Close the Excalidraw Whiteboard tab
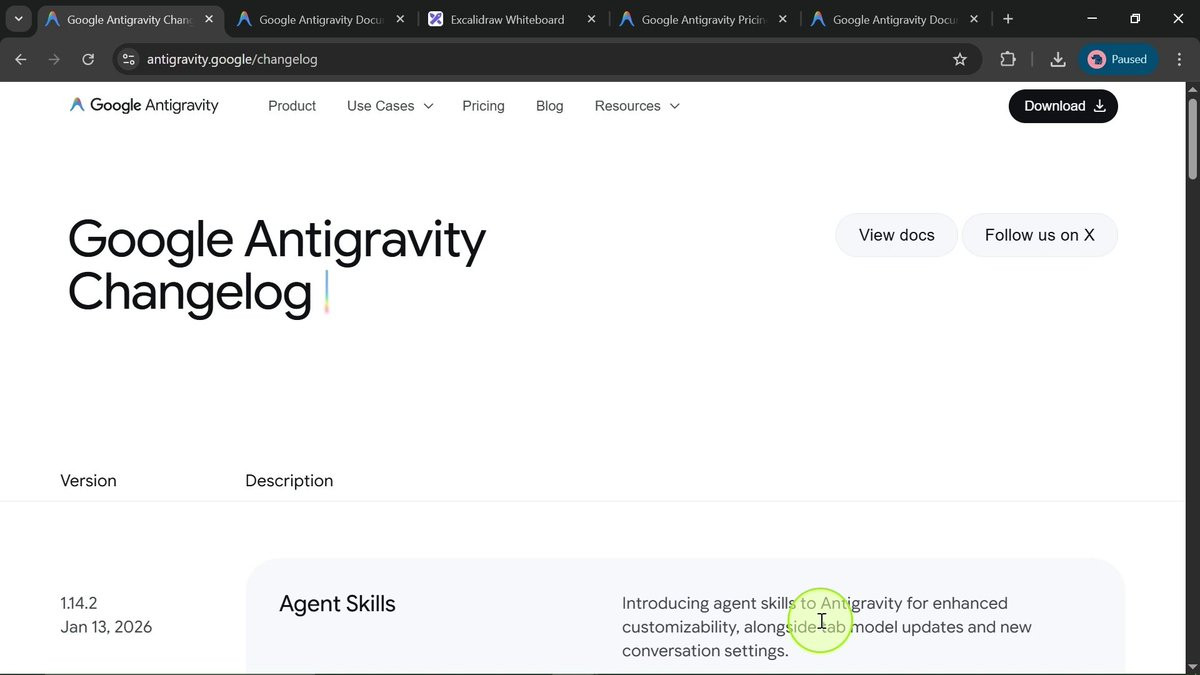Viewport: 1200px width, 675px height. (x=591, y=19)
